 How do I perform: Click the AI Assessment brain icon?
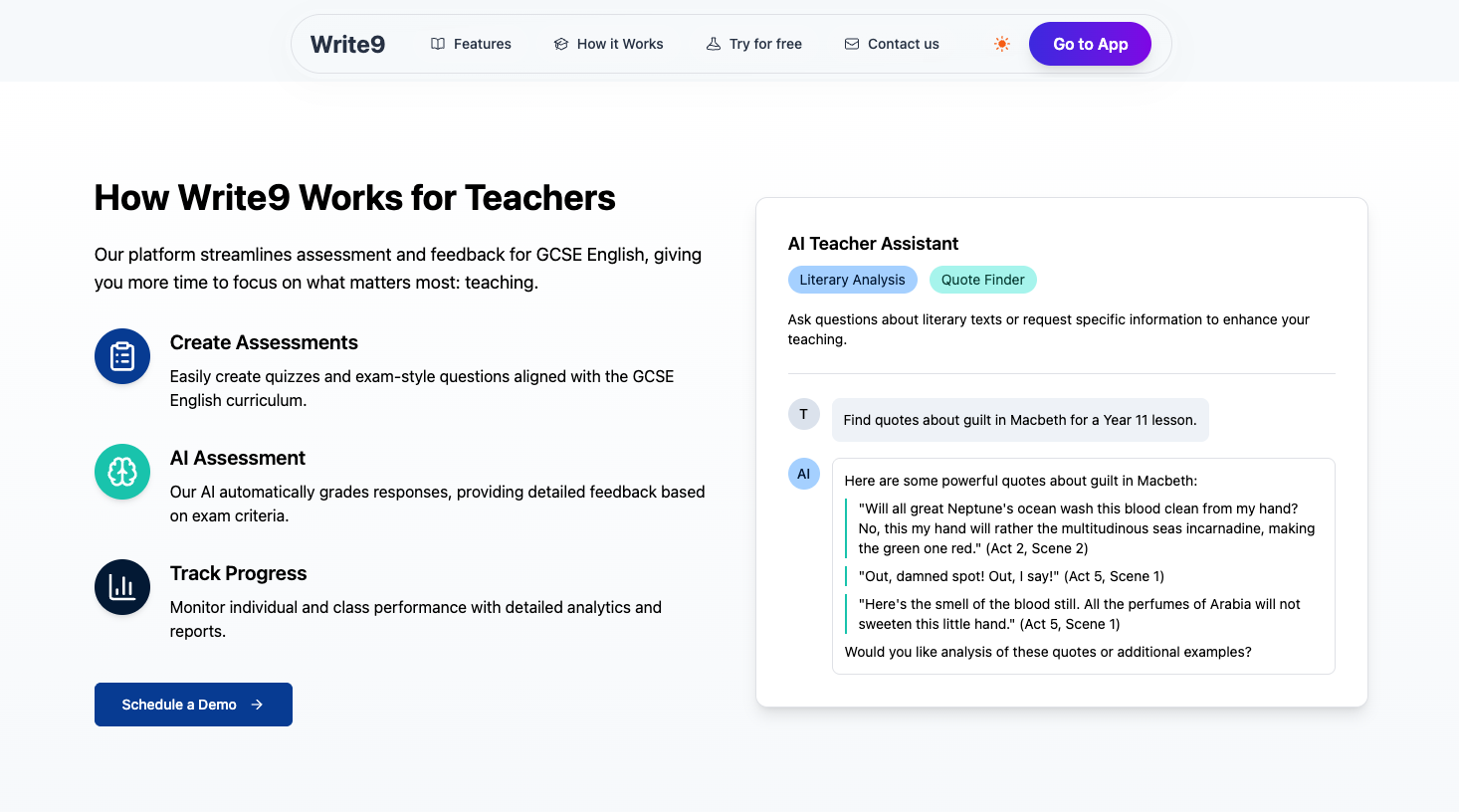(121, 472)
